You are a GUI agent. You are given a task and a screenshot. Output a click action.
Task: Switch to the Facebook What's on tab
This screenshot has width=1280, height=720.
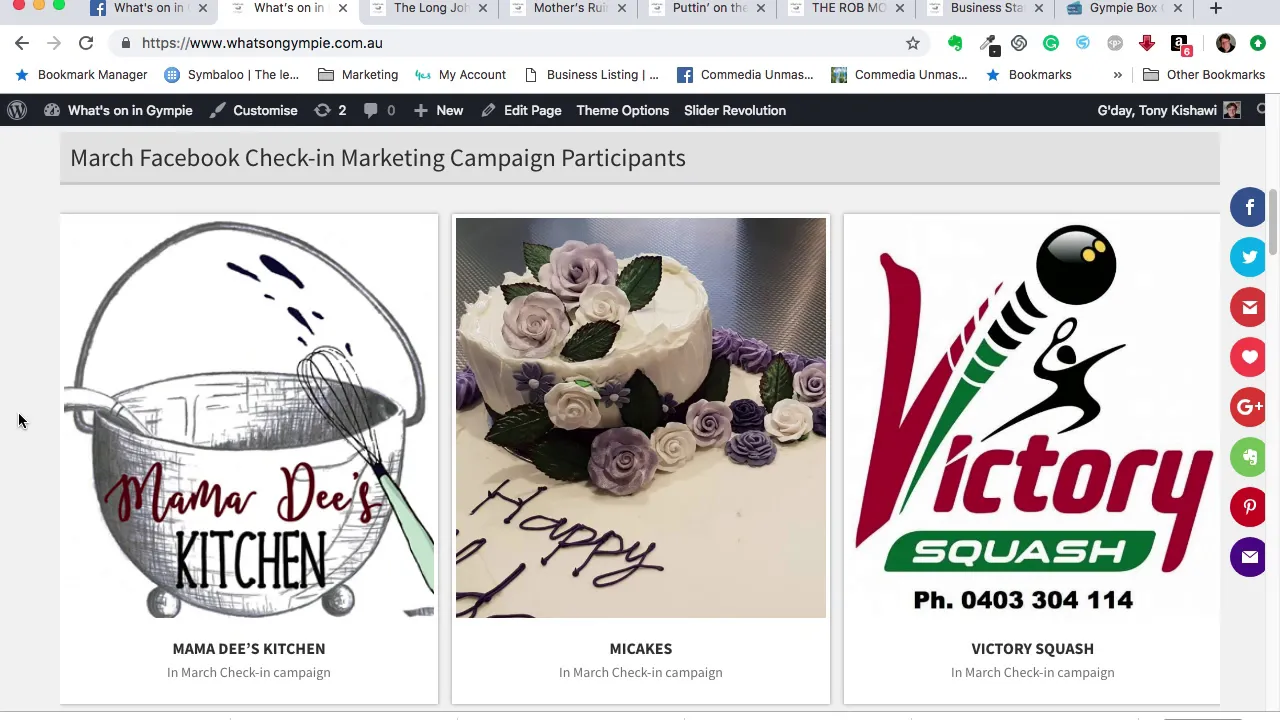[148, 8]
